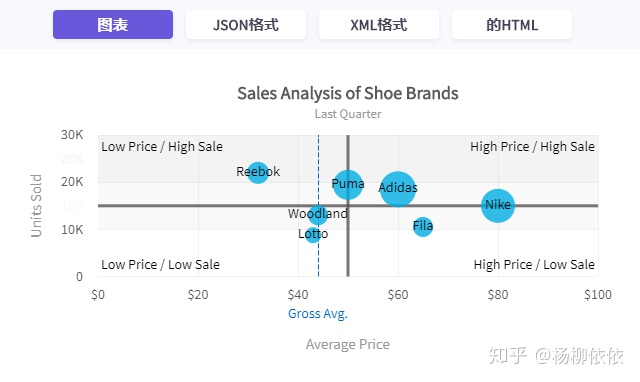640x382 pixels.
Task: Click the High Price / High Sale quadrant label
Action: [532, 147]
